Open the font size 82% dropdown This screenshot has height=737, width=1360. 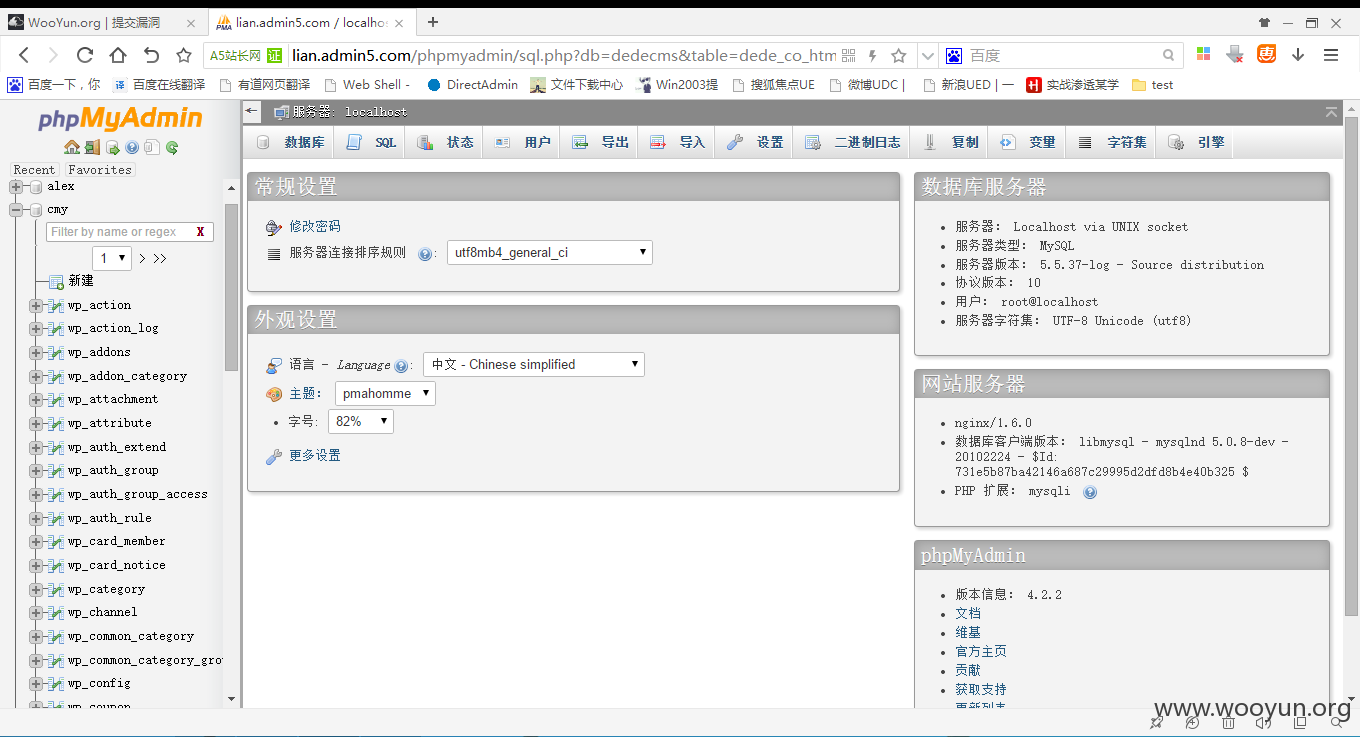[x=361, y=421]
